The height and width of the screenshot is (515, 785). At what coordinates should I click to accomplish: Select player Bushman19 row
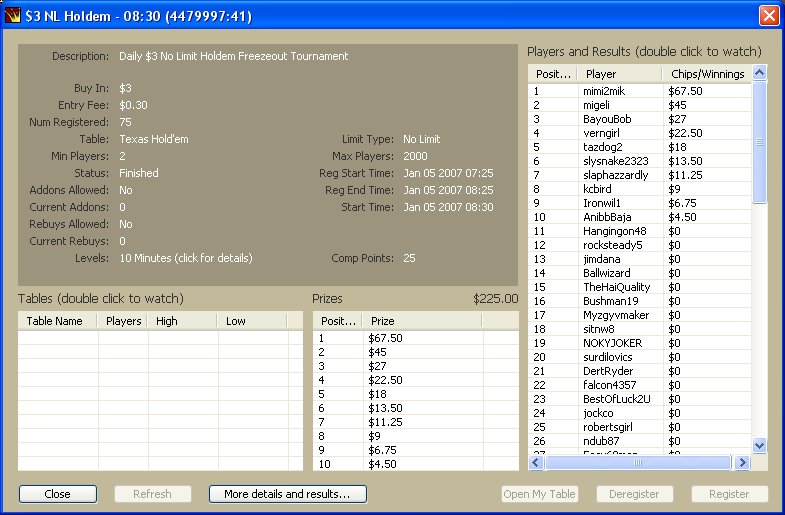(640, 301)
